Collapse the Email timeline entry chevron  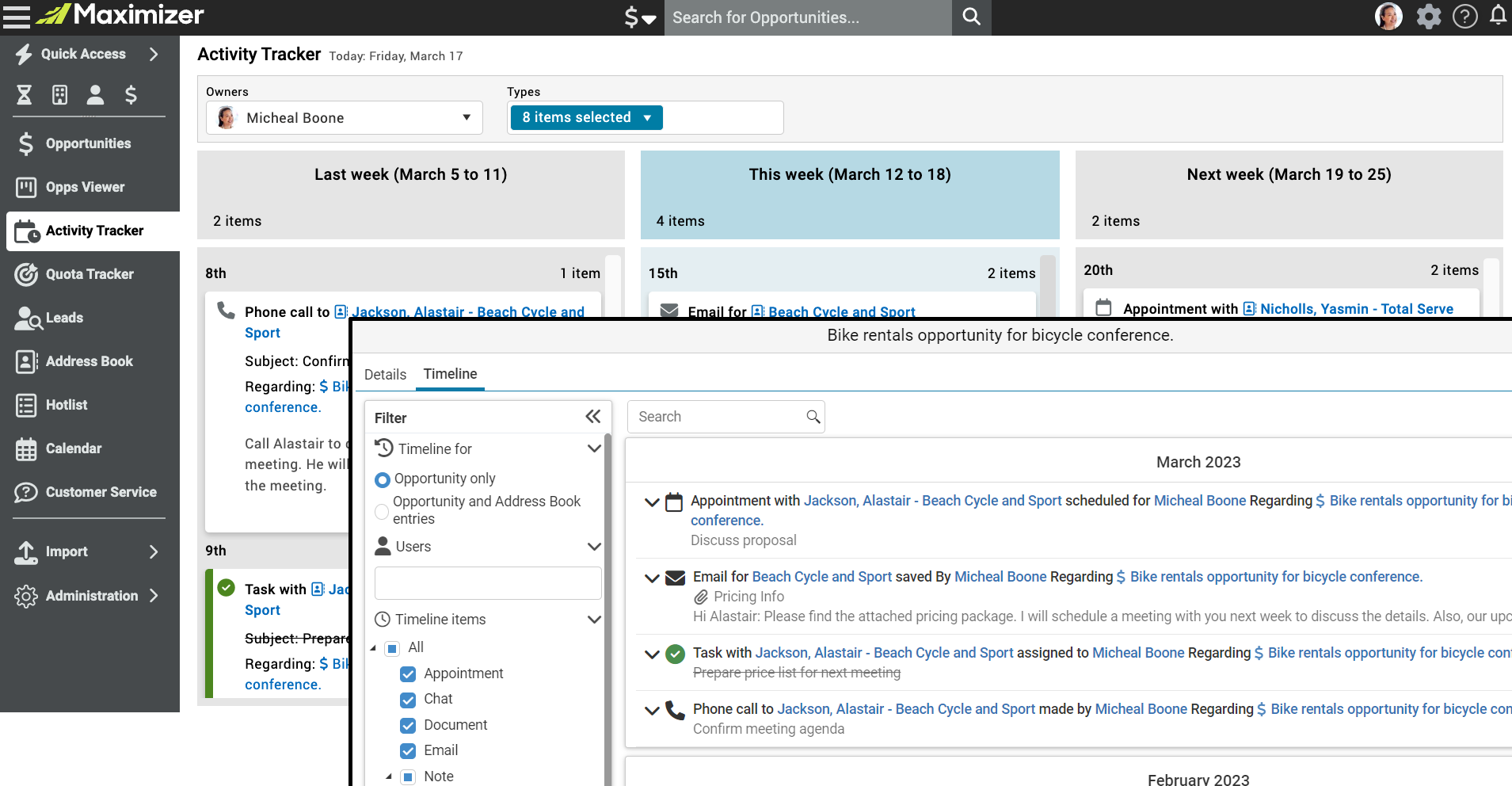click(x=652, y=578)
